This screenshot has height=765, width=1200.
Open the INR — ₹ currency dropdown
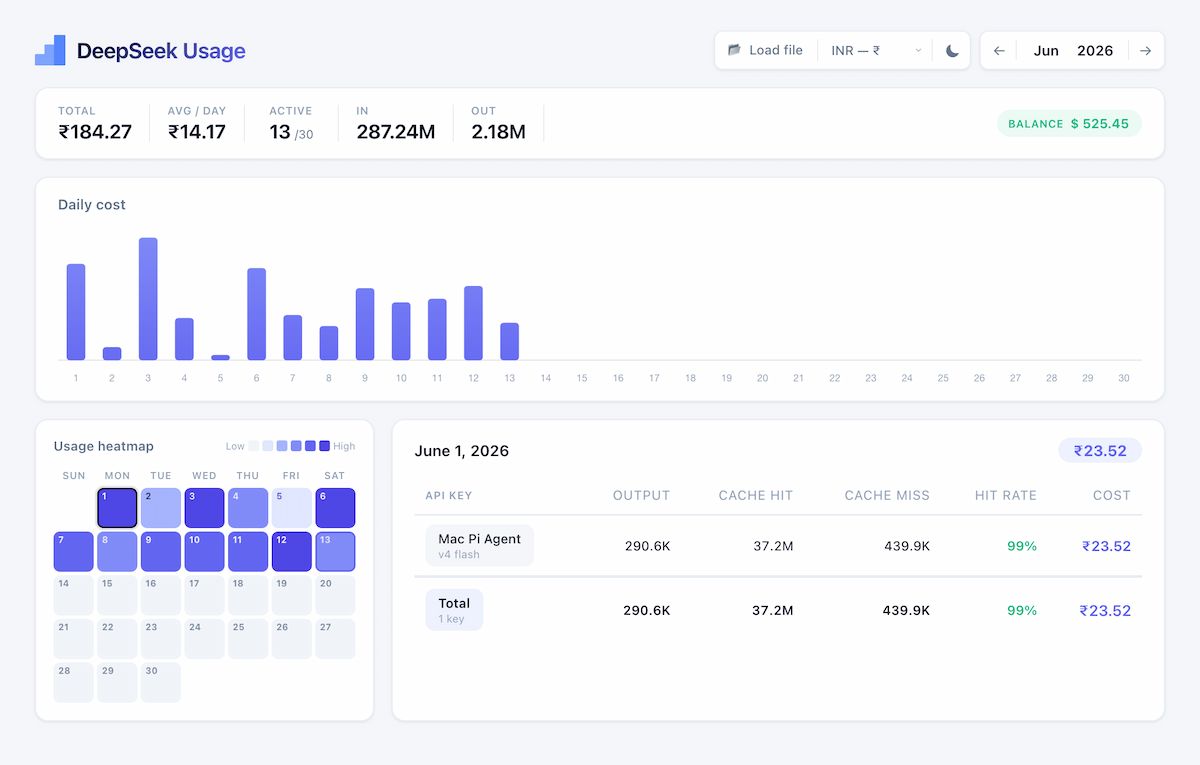coord(876,50)
